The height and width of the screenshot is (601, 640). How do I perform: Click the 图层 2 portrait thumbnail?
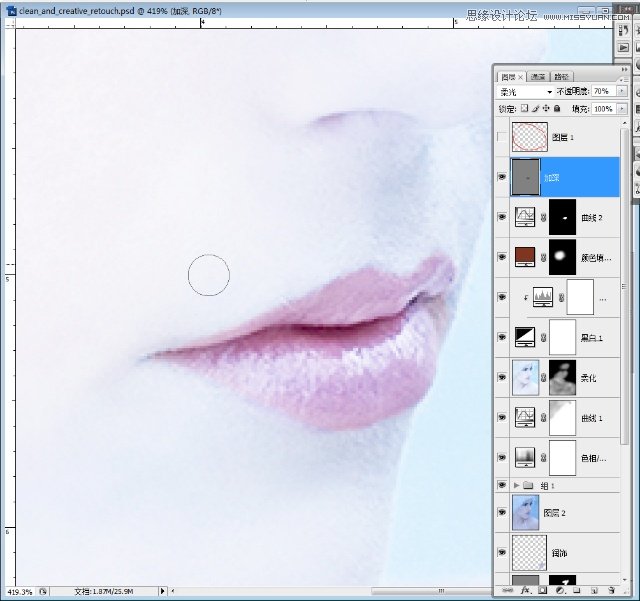tap(525, 512)
